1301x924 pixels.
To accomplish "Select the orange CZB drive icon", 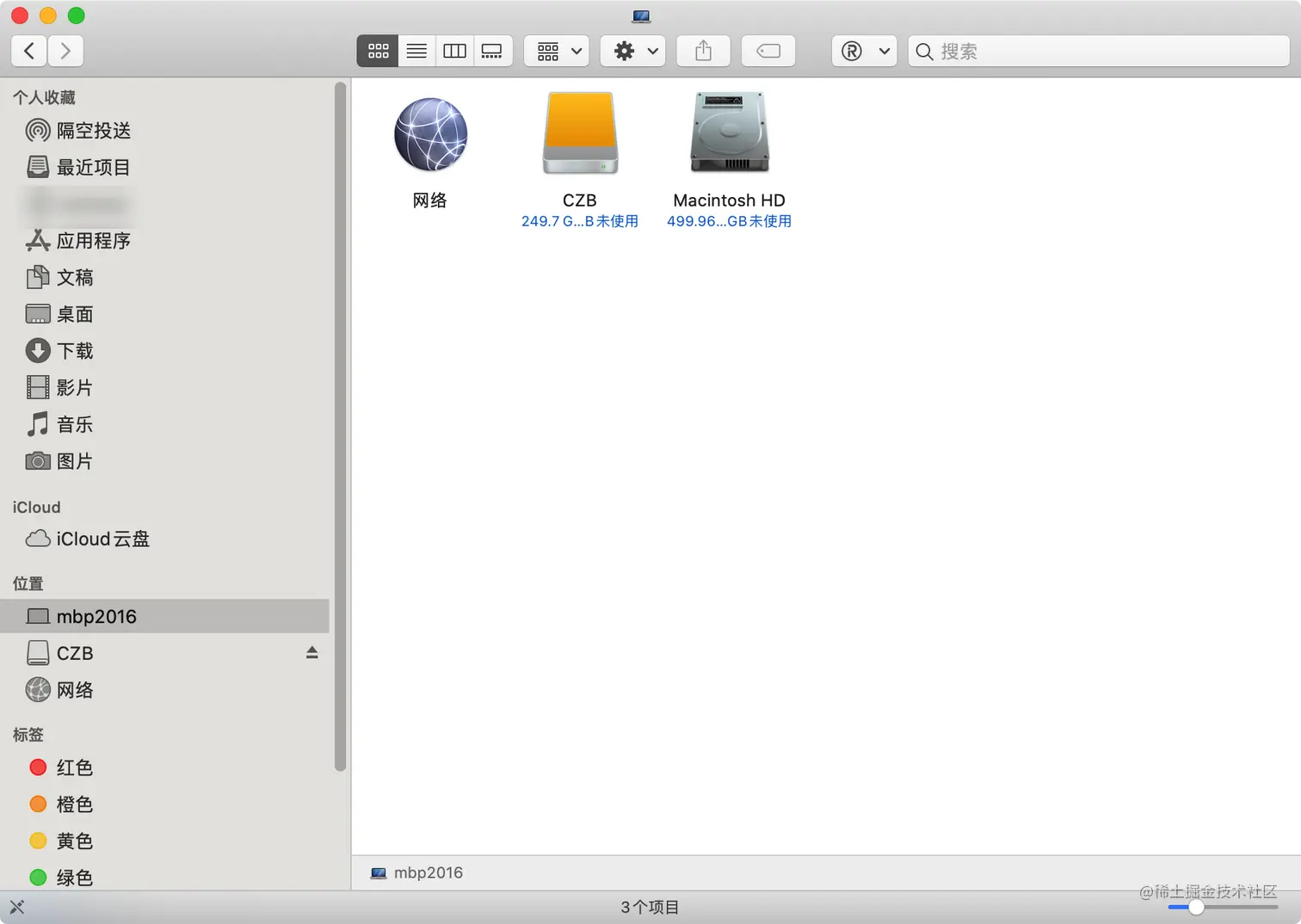I will click(x=580, y=132).
